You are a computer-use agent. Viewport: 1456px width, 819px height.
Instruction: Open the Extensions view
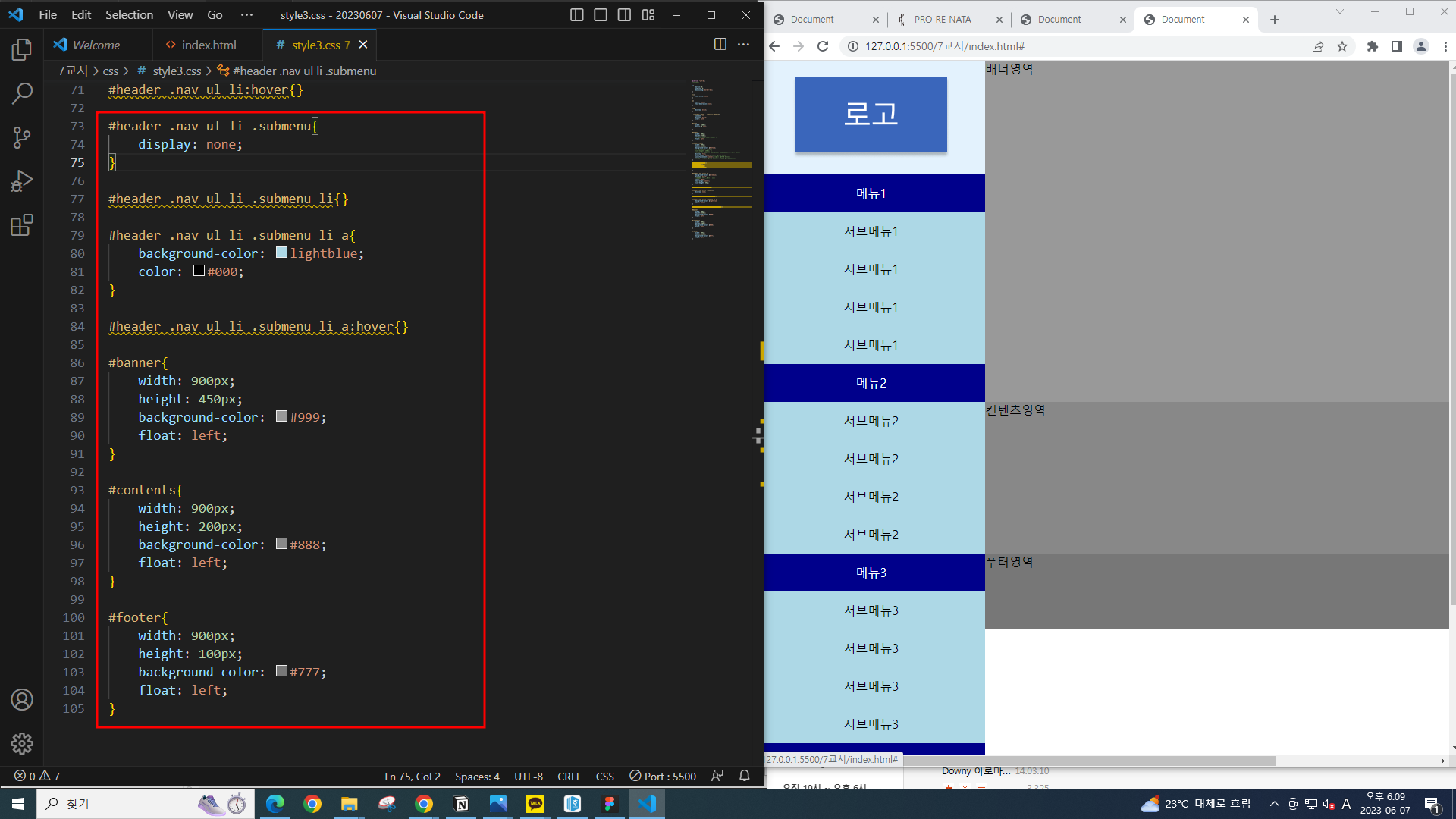[22, 224]
